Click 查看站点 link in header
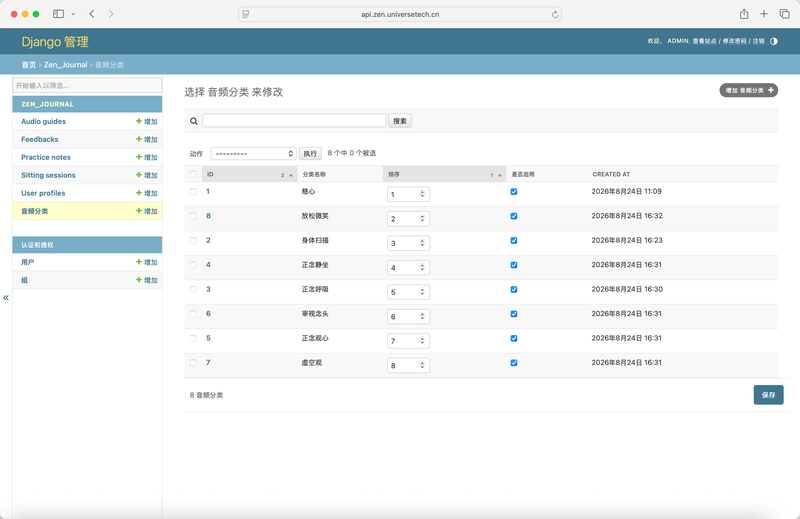 704,41
